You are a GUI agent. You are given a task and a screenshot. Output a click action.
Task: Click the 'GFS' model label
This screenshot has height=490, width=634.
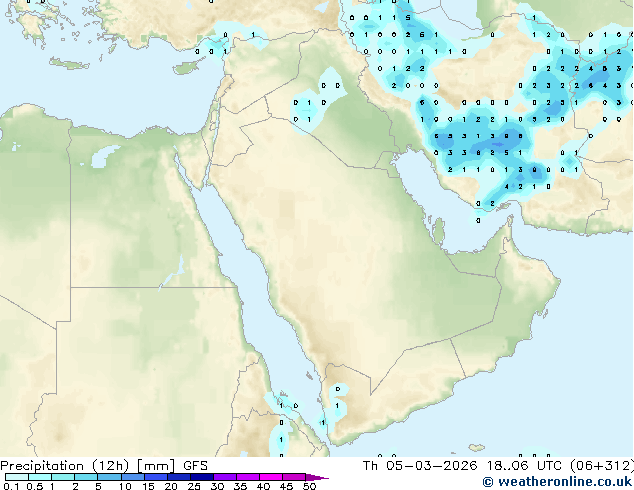pos(195,466)
